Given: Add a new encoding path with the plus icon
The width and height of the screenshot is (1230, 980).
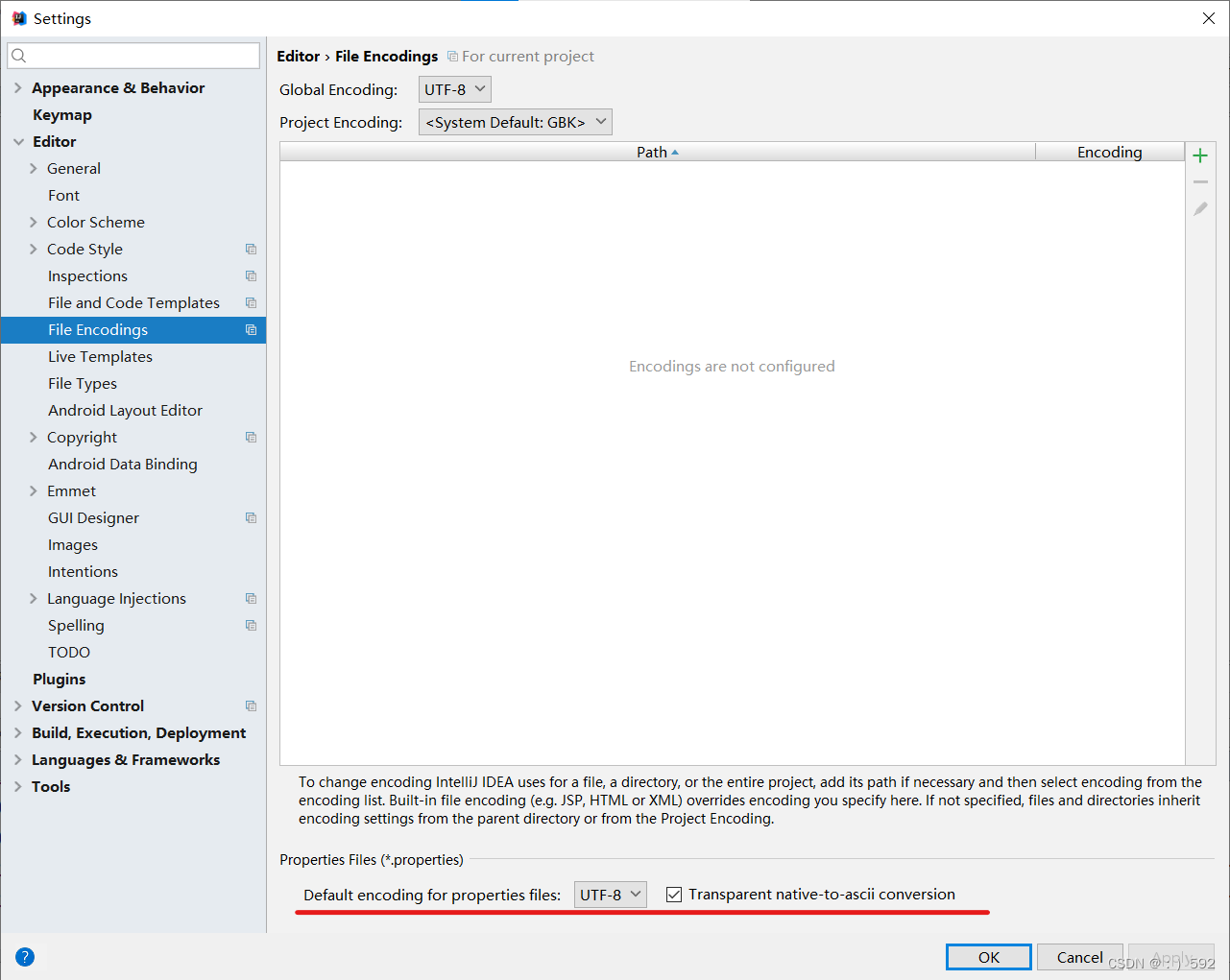Looking at the screenshot, I should 1199,155.
